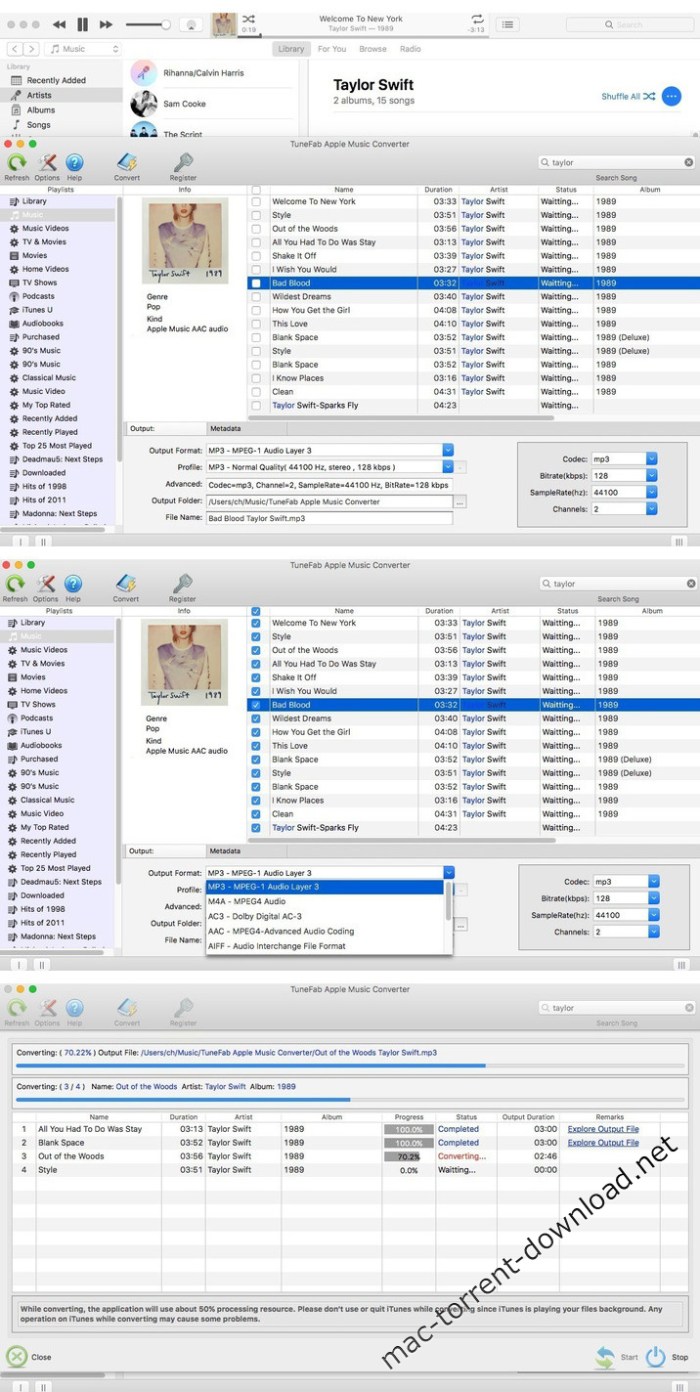
Task: Open Explore Output File for Blank Space
Action: click(603, 1142)
